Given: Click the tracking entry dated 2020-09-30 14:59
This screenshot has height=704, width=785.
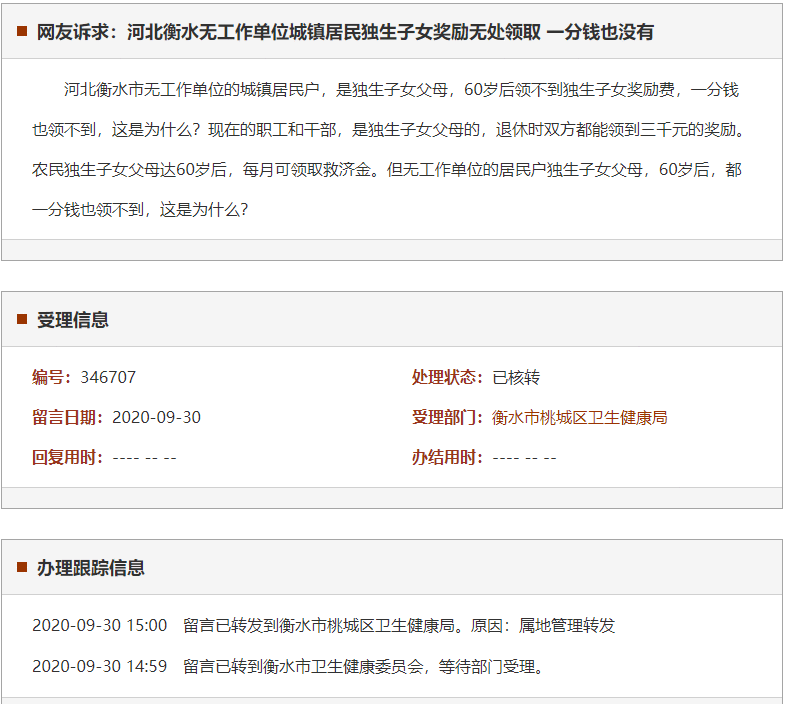Looking at the screenshot, I should coord(288,666).
